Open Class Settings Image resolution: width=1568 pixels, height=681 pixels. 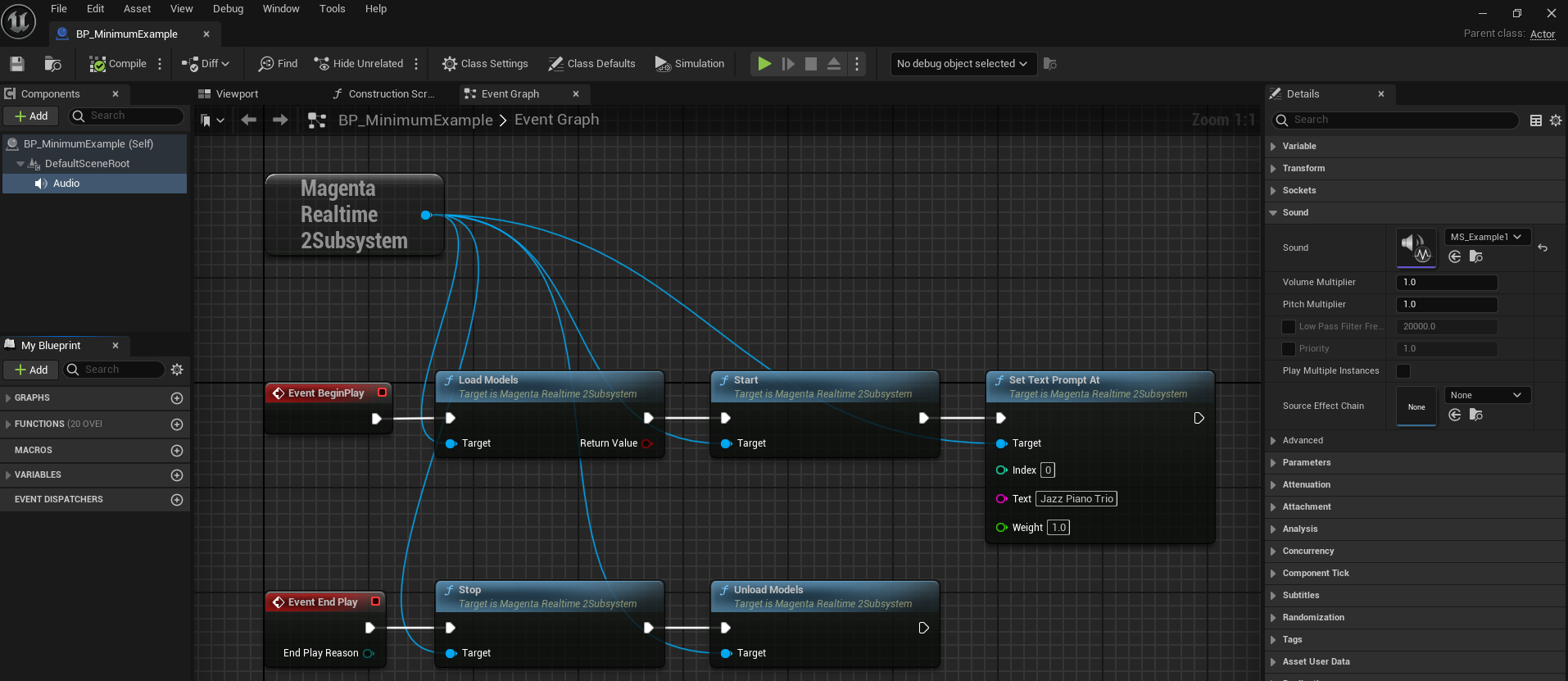[x=485, y=64]
